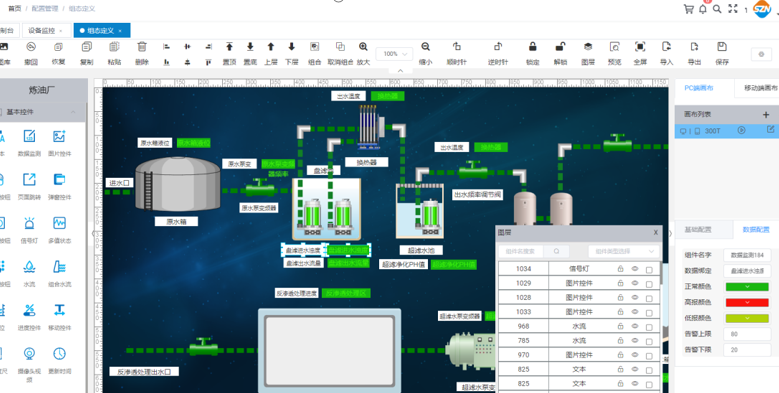Viewport: 779px width, 393px height.
Task: Tick checkbox for layer 1034 信号灯
Action: point(649,270)
